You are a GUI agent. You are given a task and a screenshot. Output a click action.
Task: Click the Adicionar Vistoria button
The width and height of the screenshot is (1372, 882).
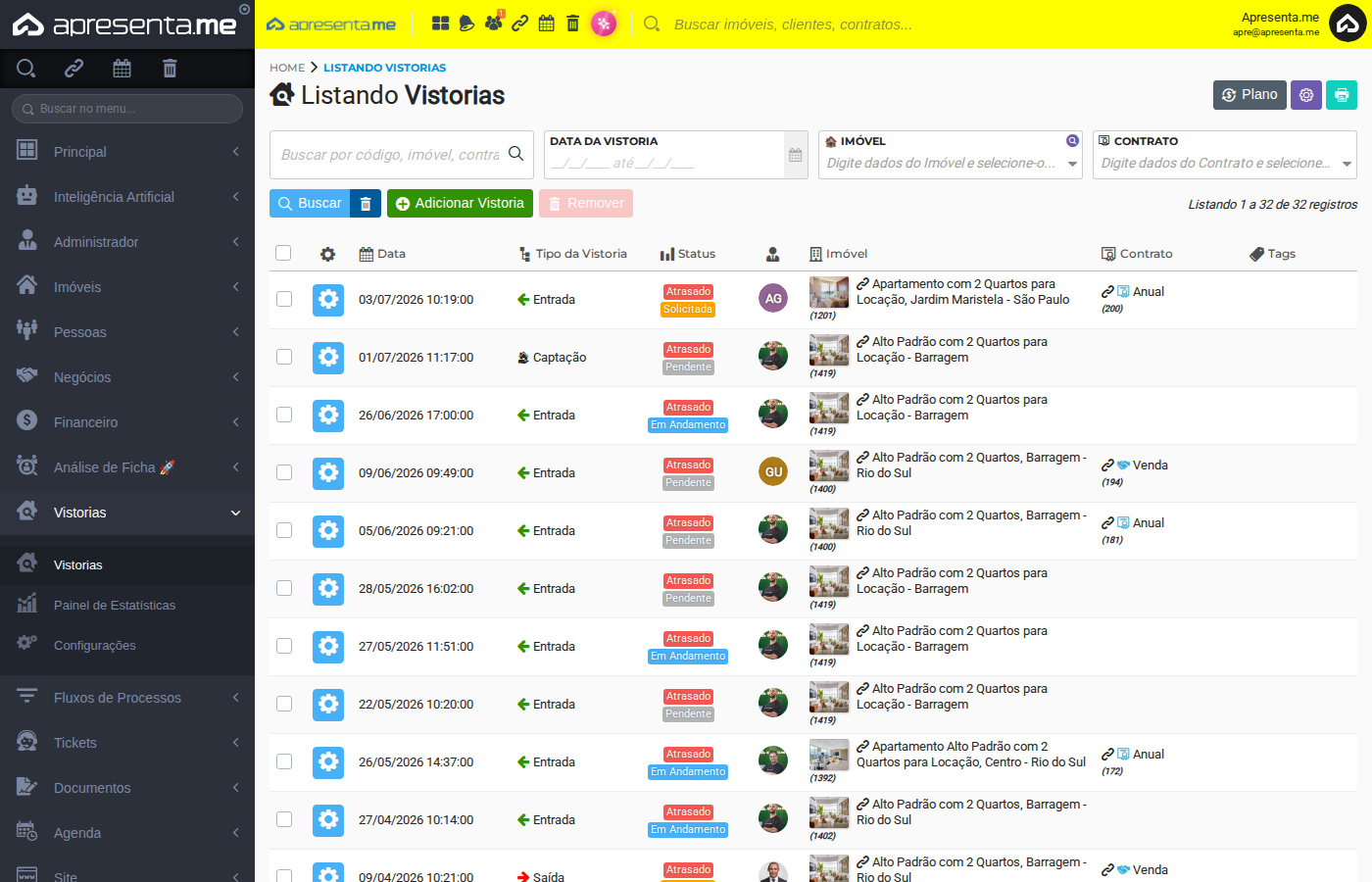(460, 204)
